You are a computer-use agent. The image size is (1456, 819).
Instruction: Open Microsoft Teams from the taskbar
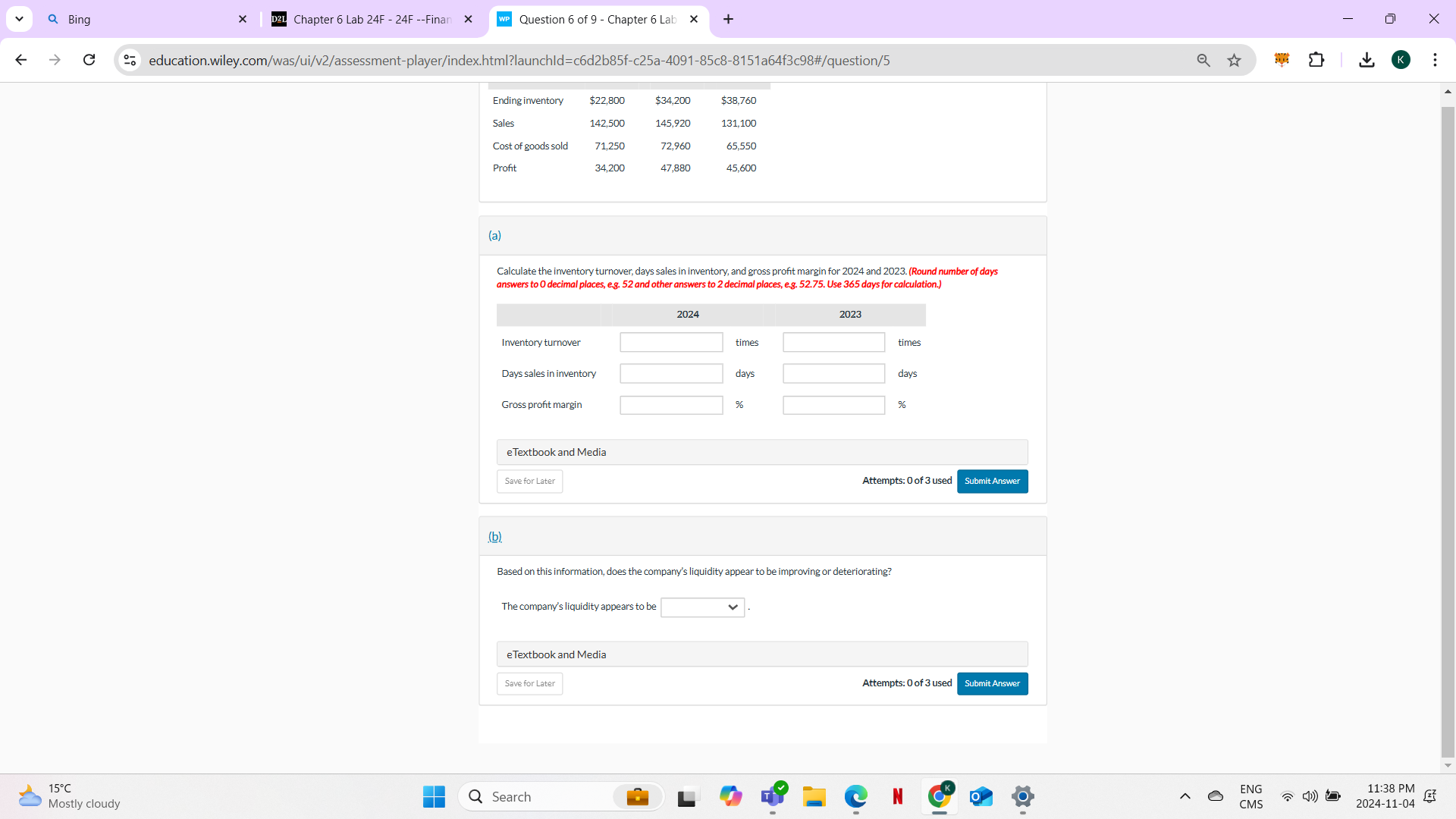(773, 796)
